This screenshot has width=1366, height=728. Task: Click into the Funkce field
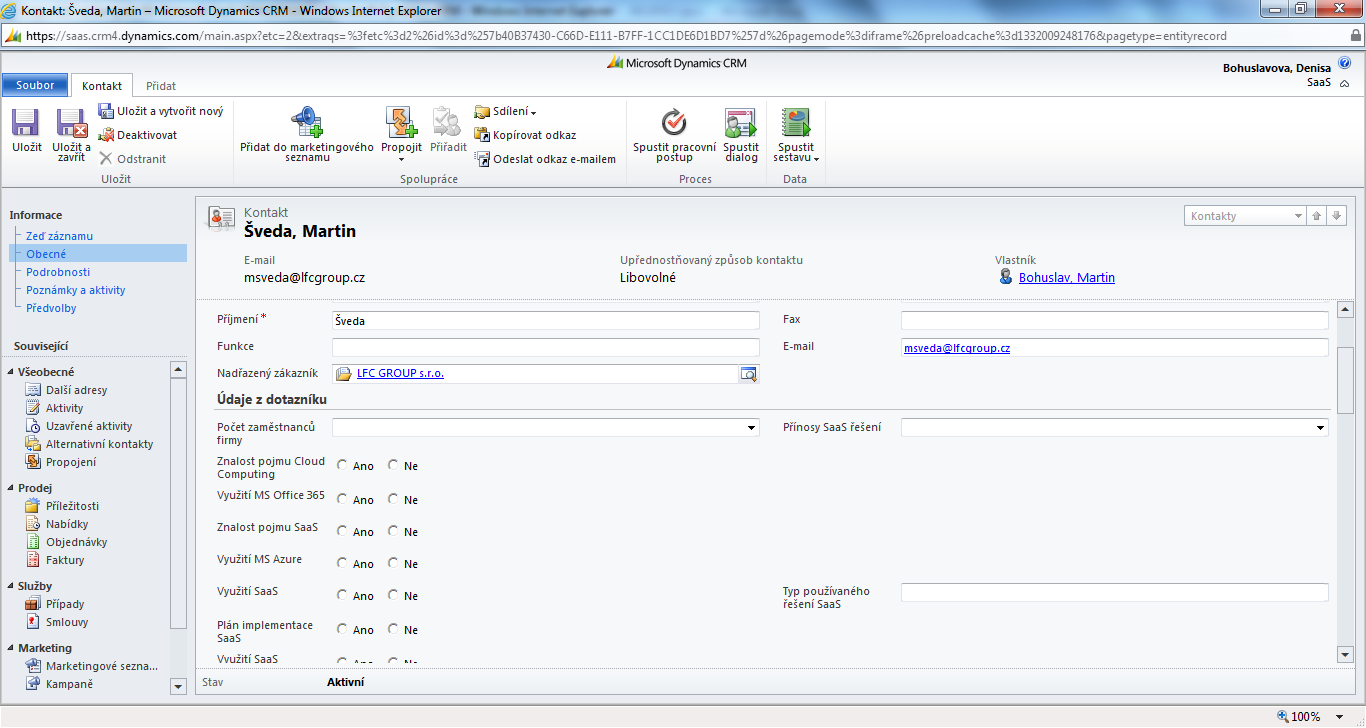[x=546, y=347]
